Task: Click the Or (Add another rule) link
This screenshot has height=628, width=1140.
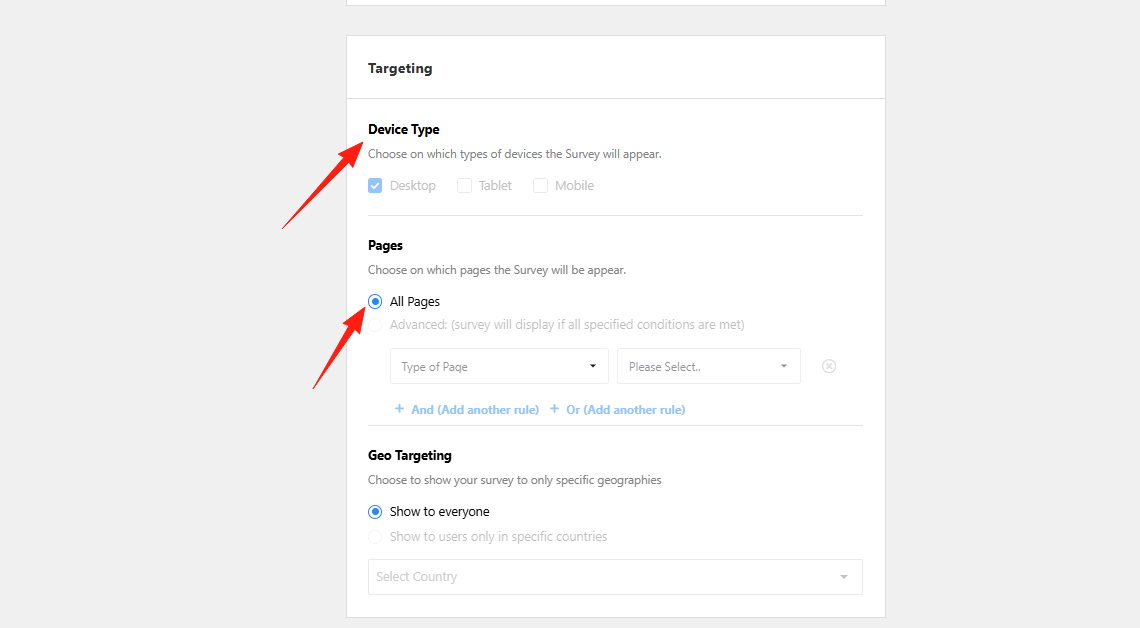Action: pos(625,410)
